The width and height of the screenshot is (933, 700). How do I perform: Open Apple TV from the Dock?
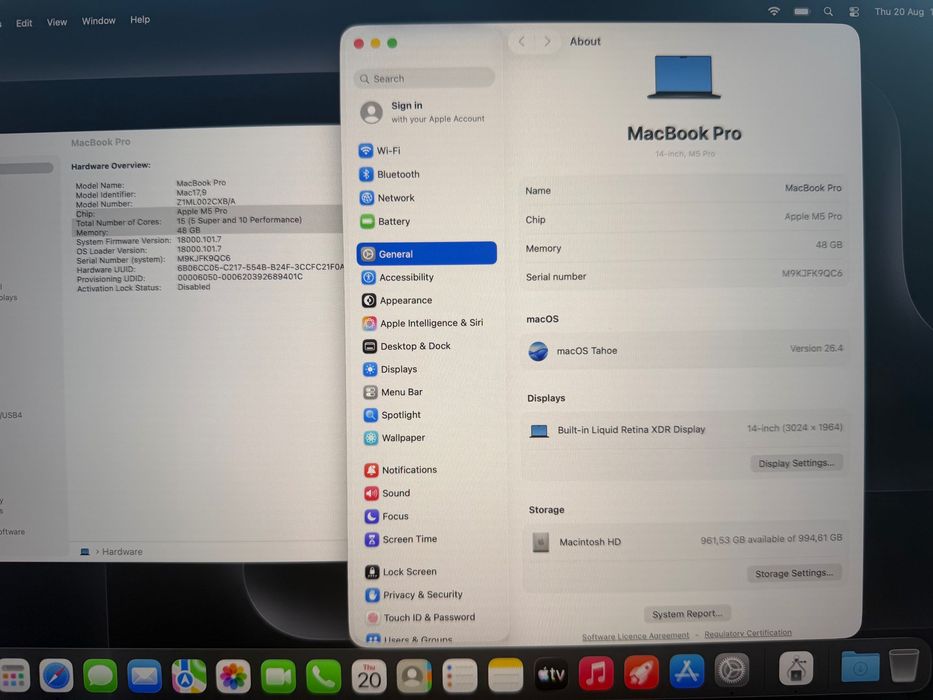coord(551,674)
